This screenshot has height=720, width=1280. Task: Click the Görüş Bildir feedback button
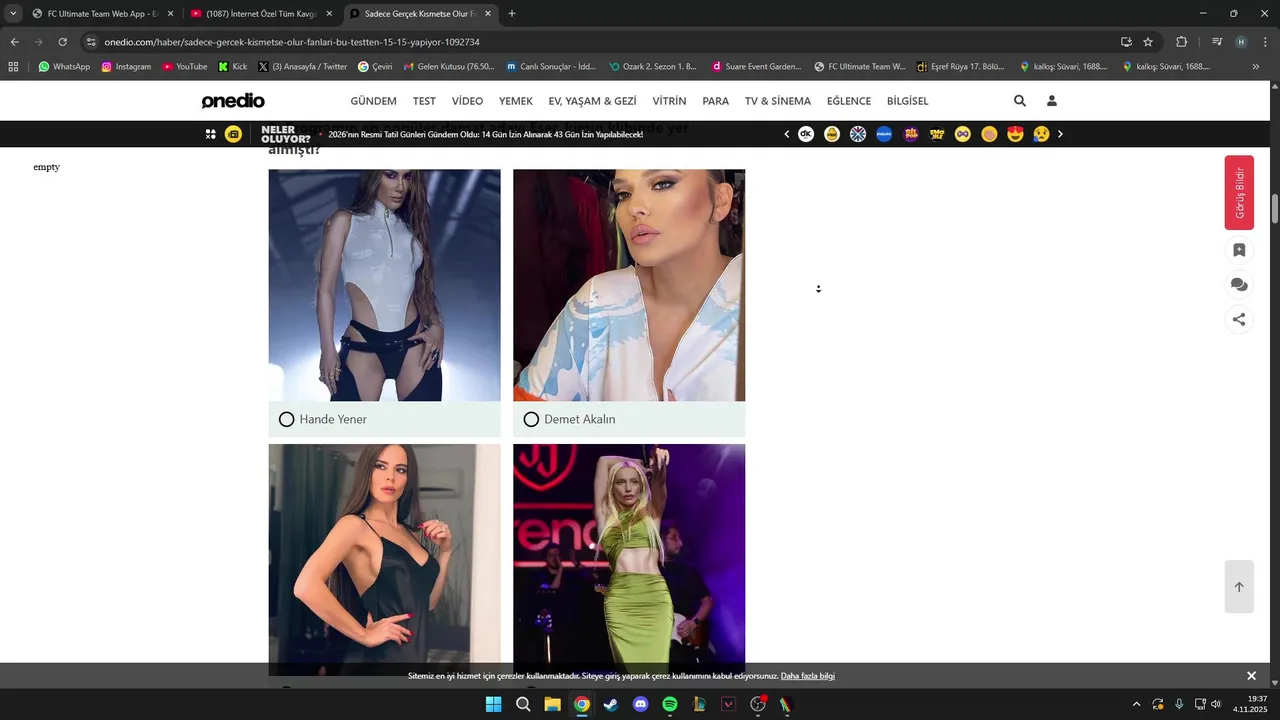pyautogui.click(x=1239, y=193)
